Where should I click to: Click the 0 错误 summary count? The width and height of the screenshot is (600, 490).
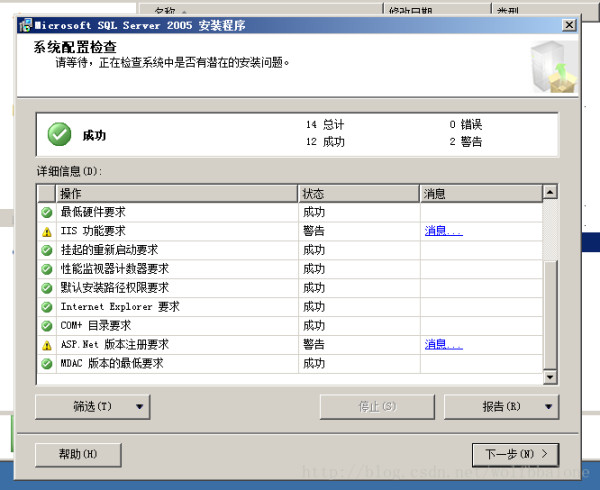pos(465,124)
